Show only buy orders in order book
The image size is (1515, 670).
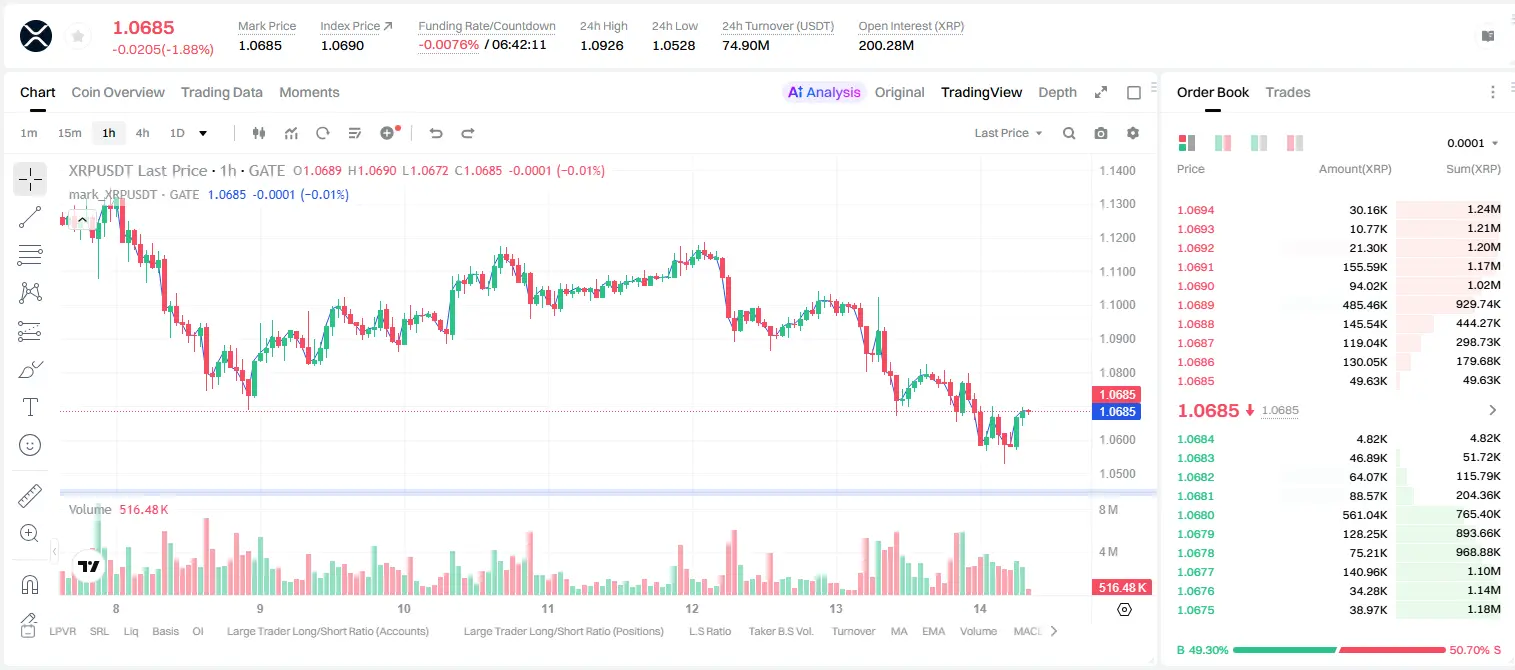pyautogui.click(x=1259, y=143)
